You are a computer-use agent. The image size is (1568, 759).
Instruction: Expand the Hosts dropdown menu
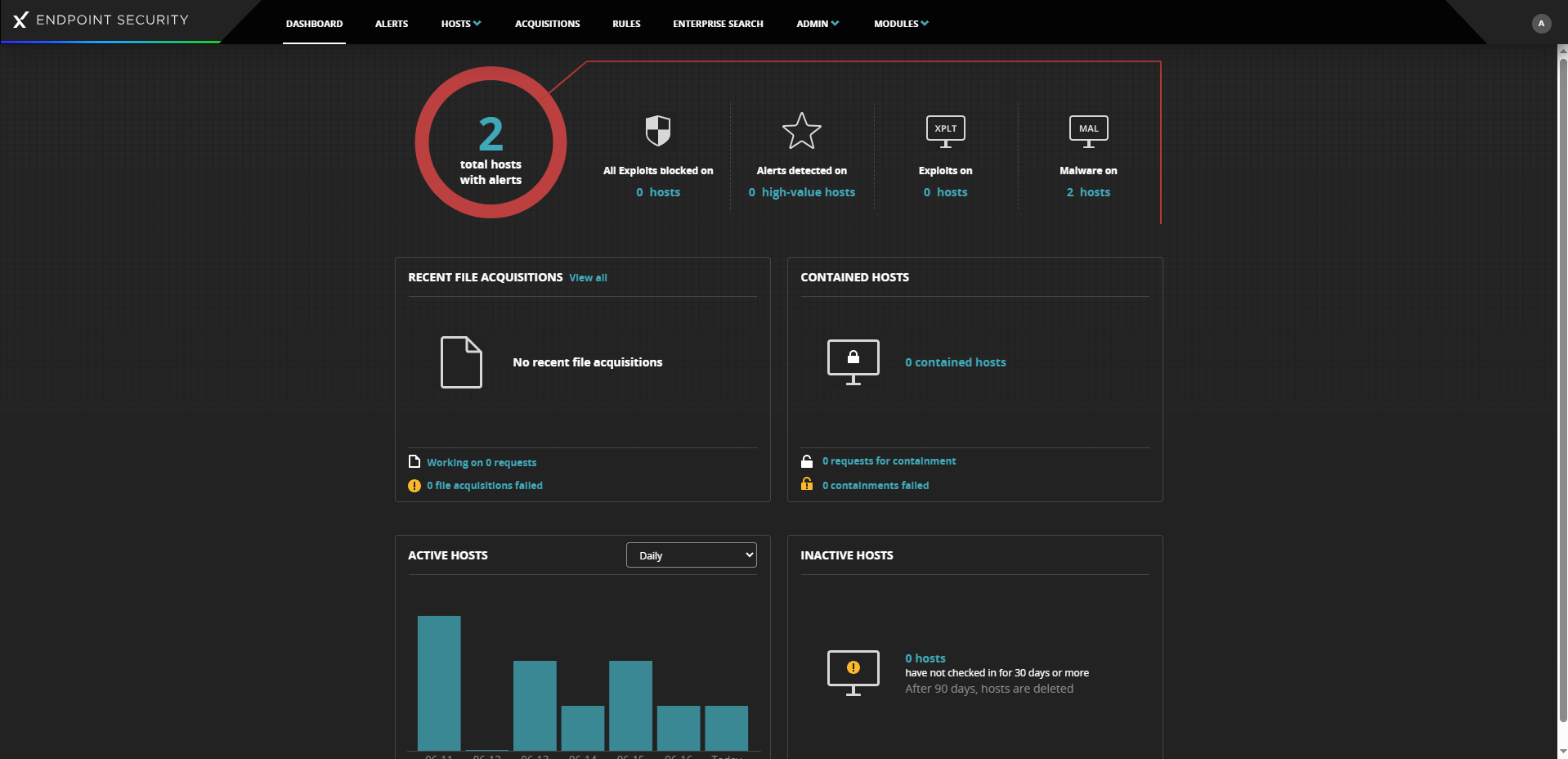pos(461,24)
